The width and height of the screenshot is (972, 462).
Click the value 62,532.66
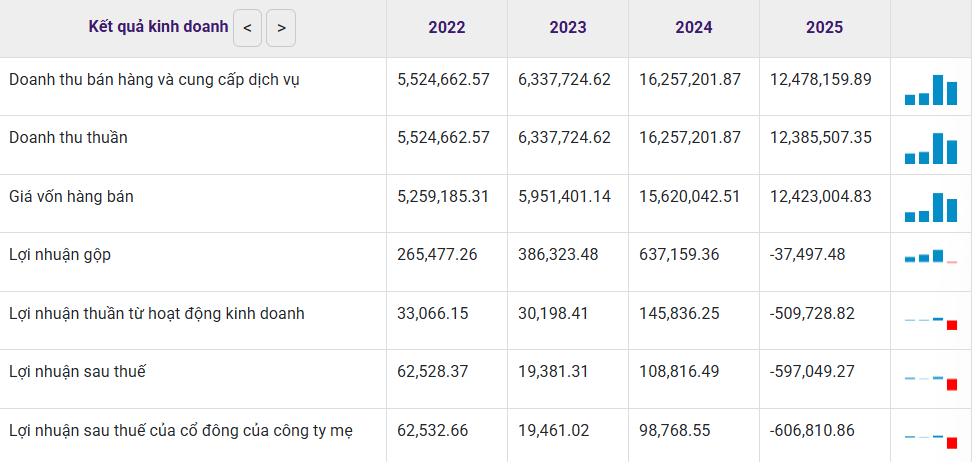click(433, 430)
